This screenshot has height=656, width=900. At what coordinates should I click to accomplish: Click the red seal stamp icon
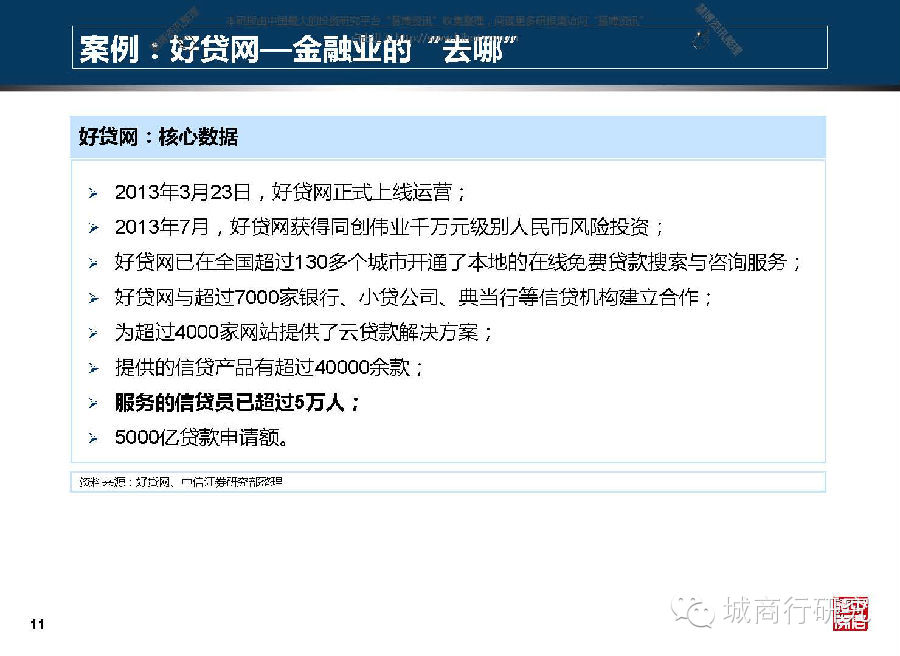tap(851, 614)
